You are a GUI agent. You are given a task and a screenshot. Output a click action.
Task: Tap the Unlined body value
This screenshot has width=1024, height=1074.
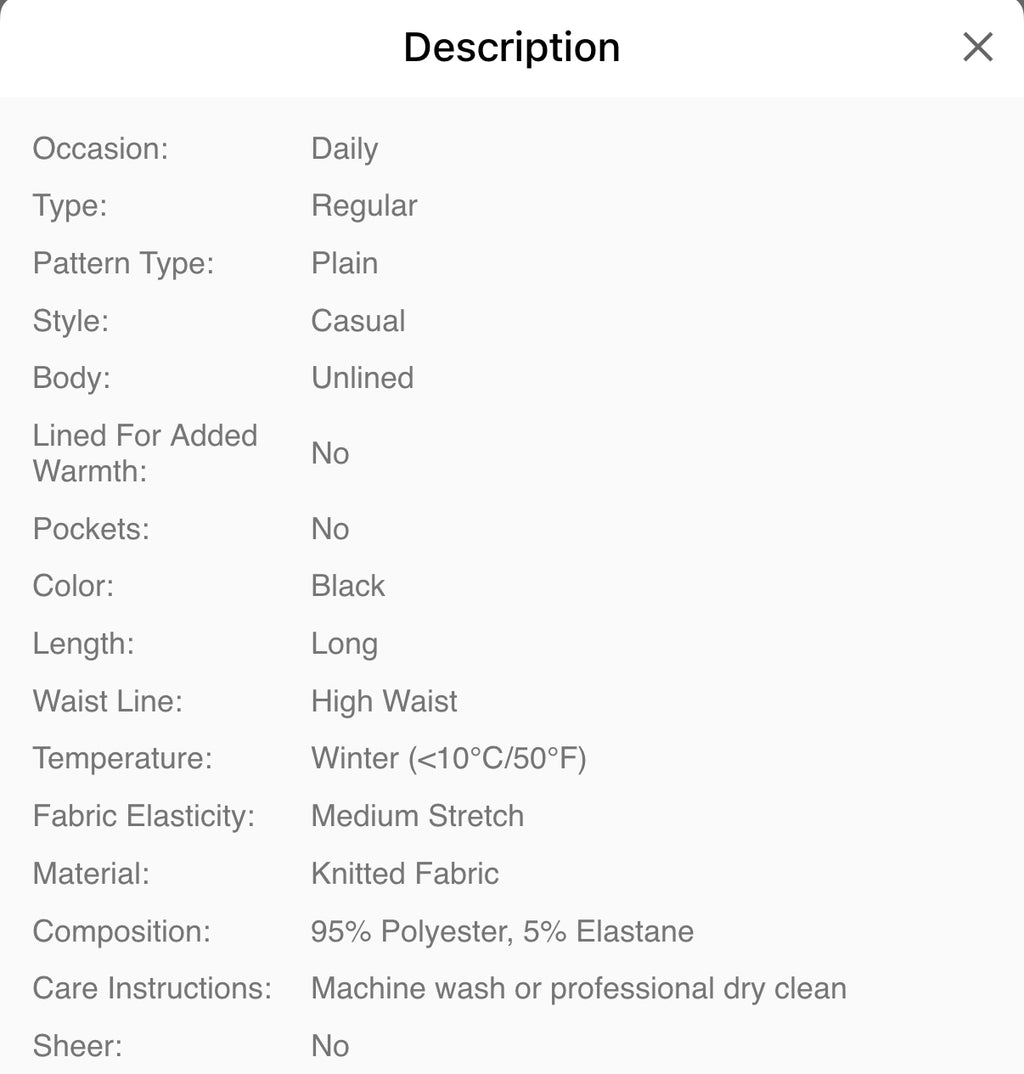click(362, 378)
